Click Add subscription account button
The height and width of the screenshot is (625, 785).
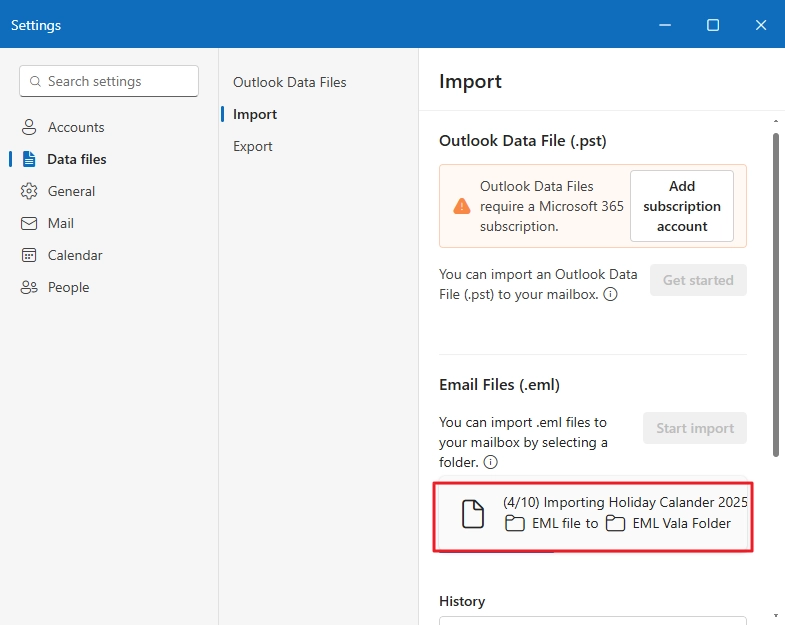682,206
